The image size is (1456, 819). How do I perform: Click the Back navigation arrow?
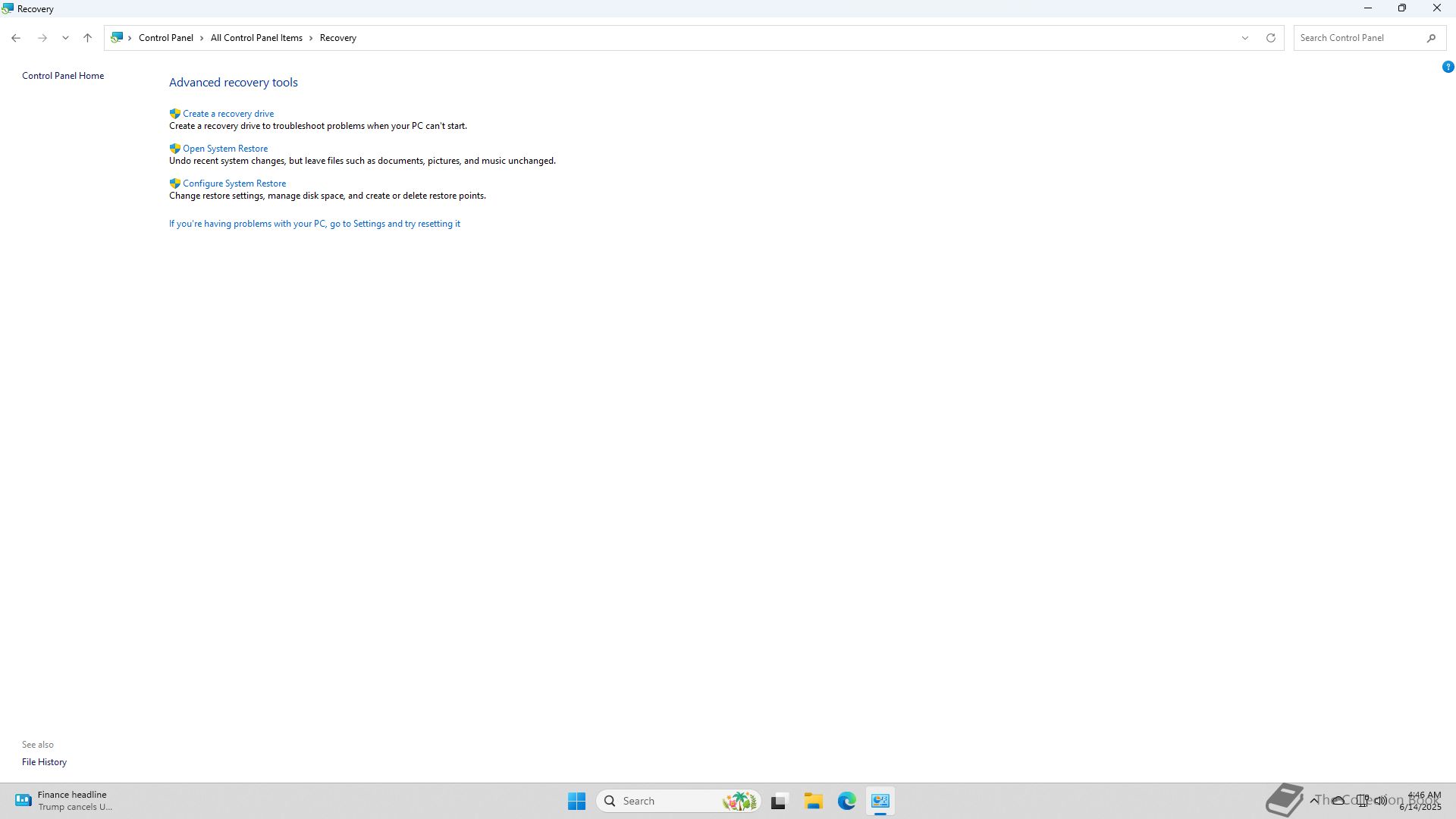tap(16, 38)
